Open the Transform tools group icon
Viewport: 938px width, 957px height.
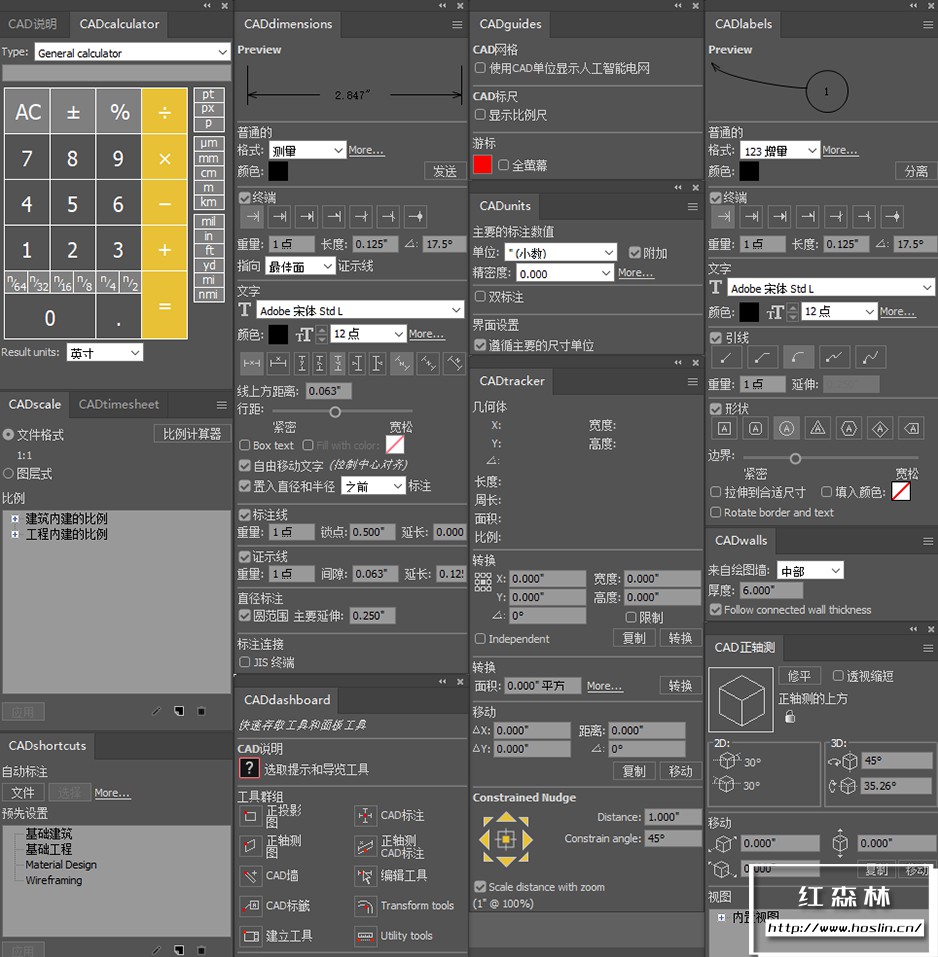(x=365, y=906)
